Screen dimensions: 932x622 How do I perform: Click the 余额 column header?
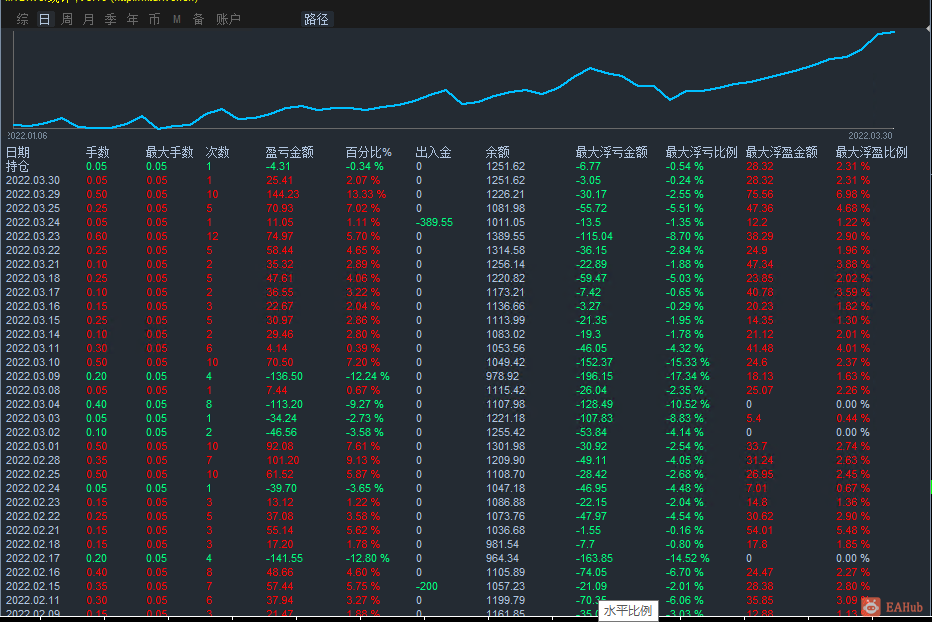point(498,152)
